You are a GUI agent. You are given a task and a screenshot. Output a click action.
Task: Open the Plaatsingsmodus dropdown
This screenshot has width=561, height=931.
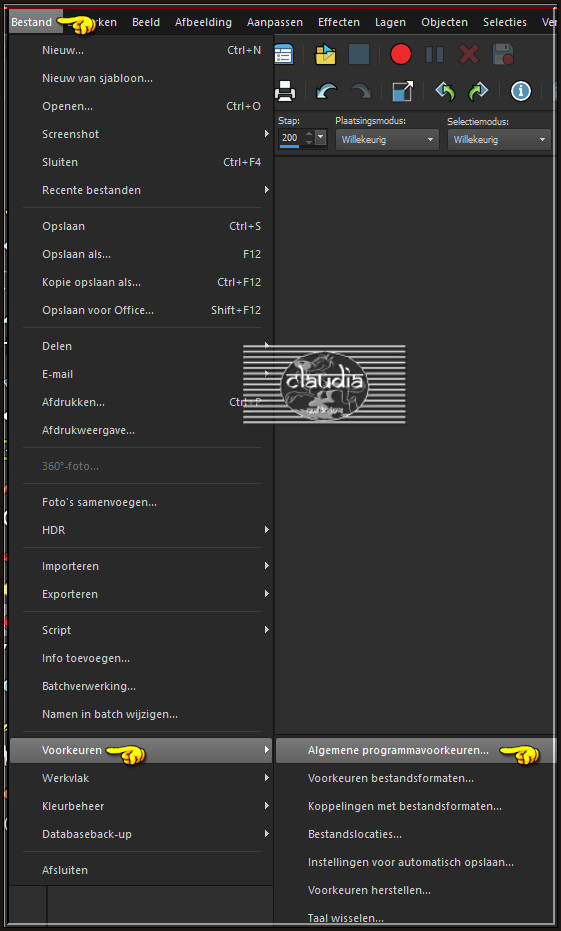pos(387,140)
